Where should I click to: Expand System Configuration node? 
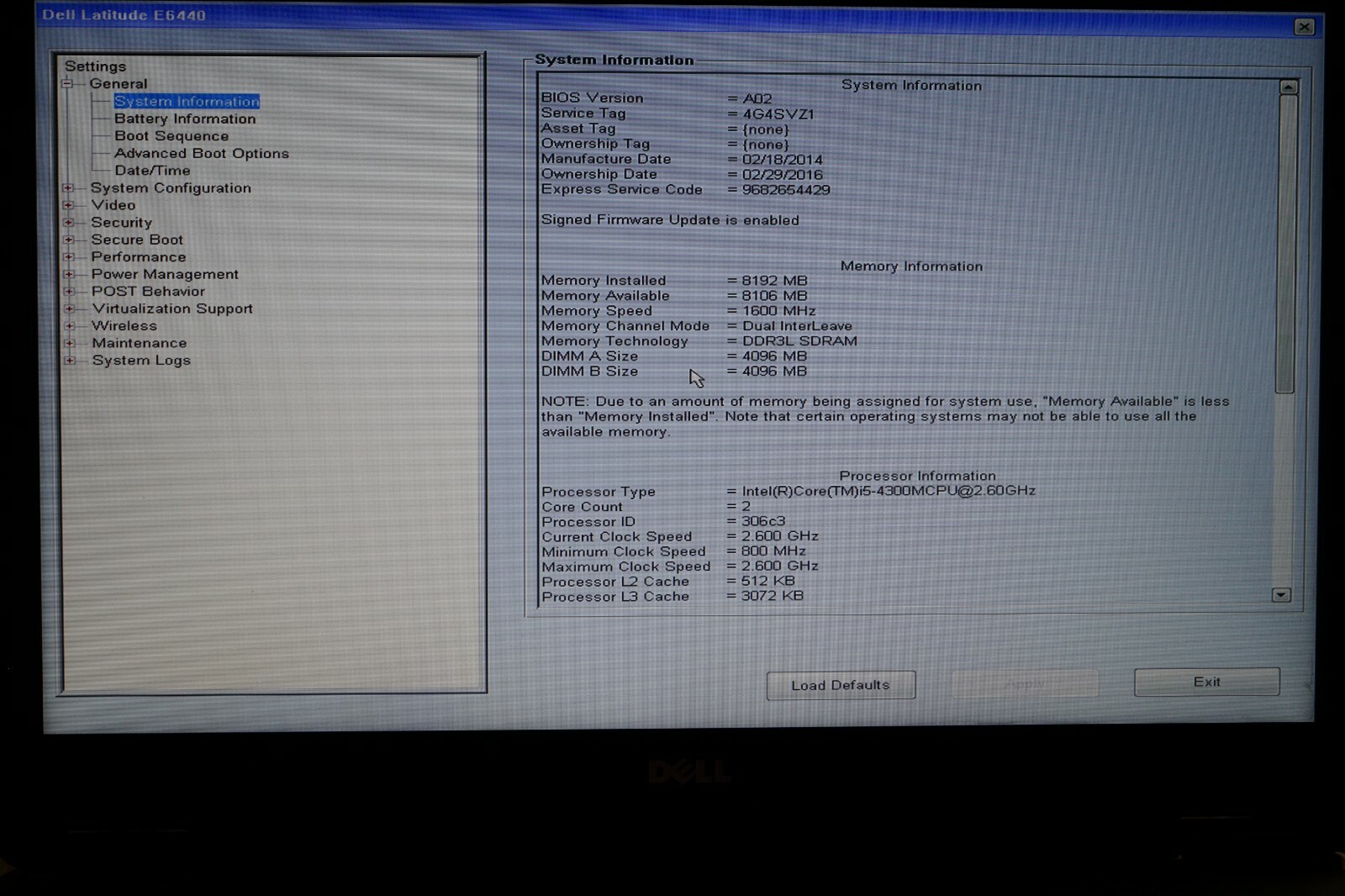(x=68, y=188)
